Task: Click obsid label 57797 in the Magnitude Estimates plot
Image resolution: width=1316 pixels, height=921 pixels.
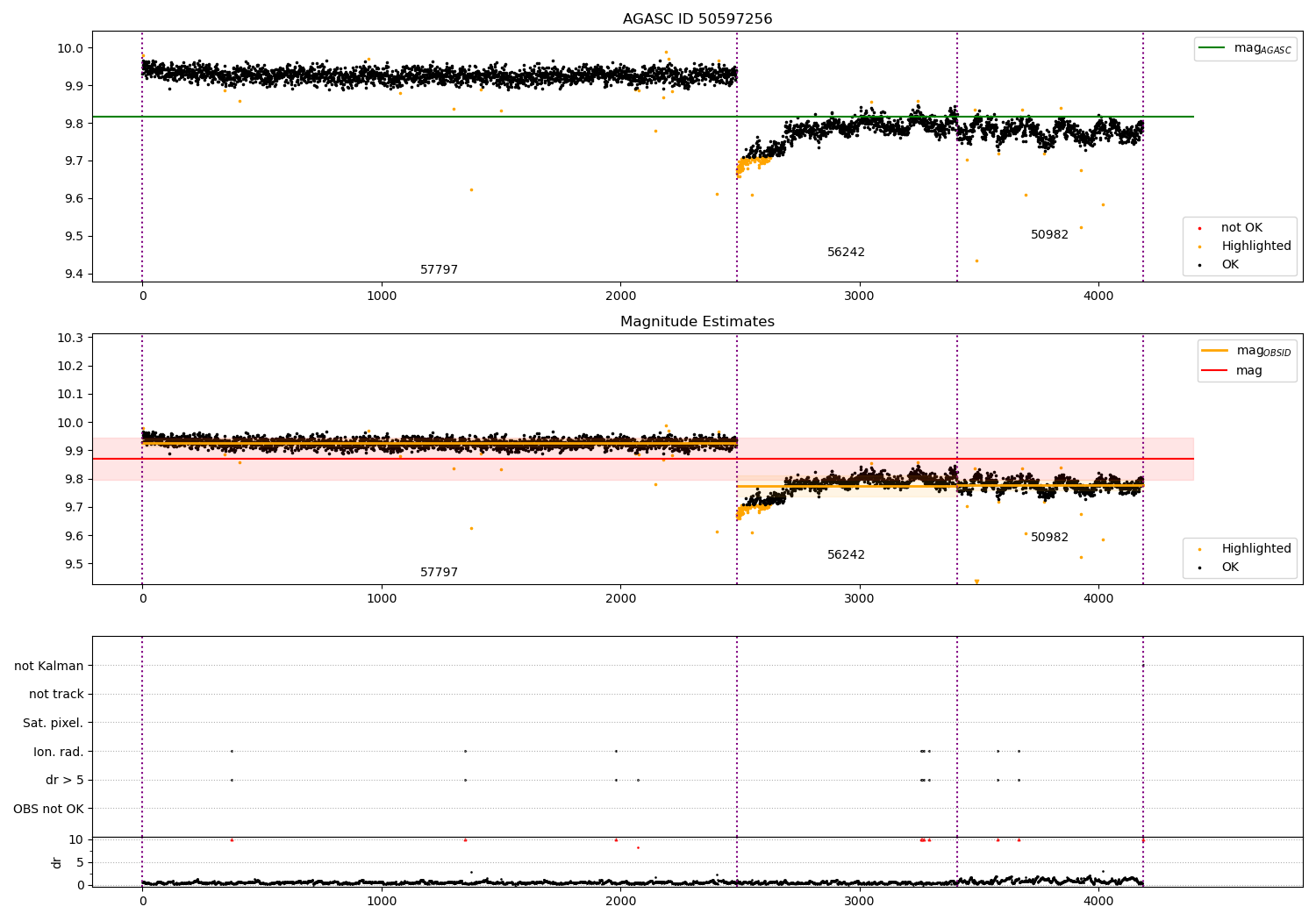Action: point(439,573)
